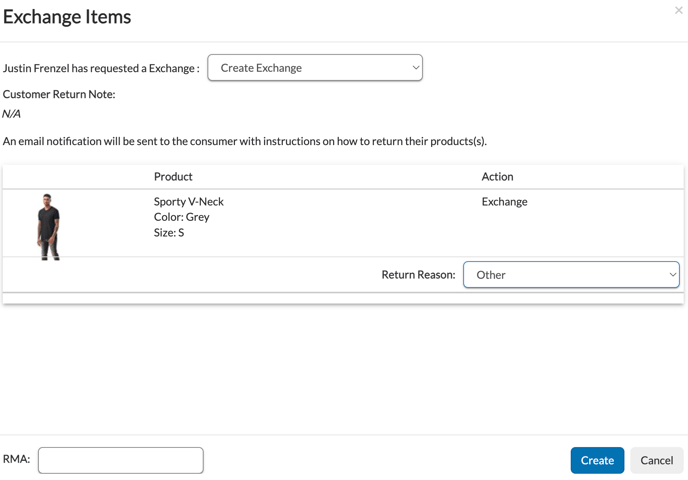Click the RMA label
Viewport: 688px width, 480px height.
(16, 459)
